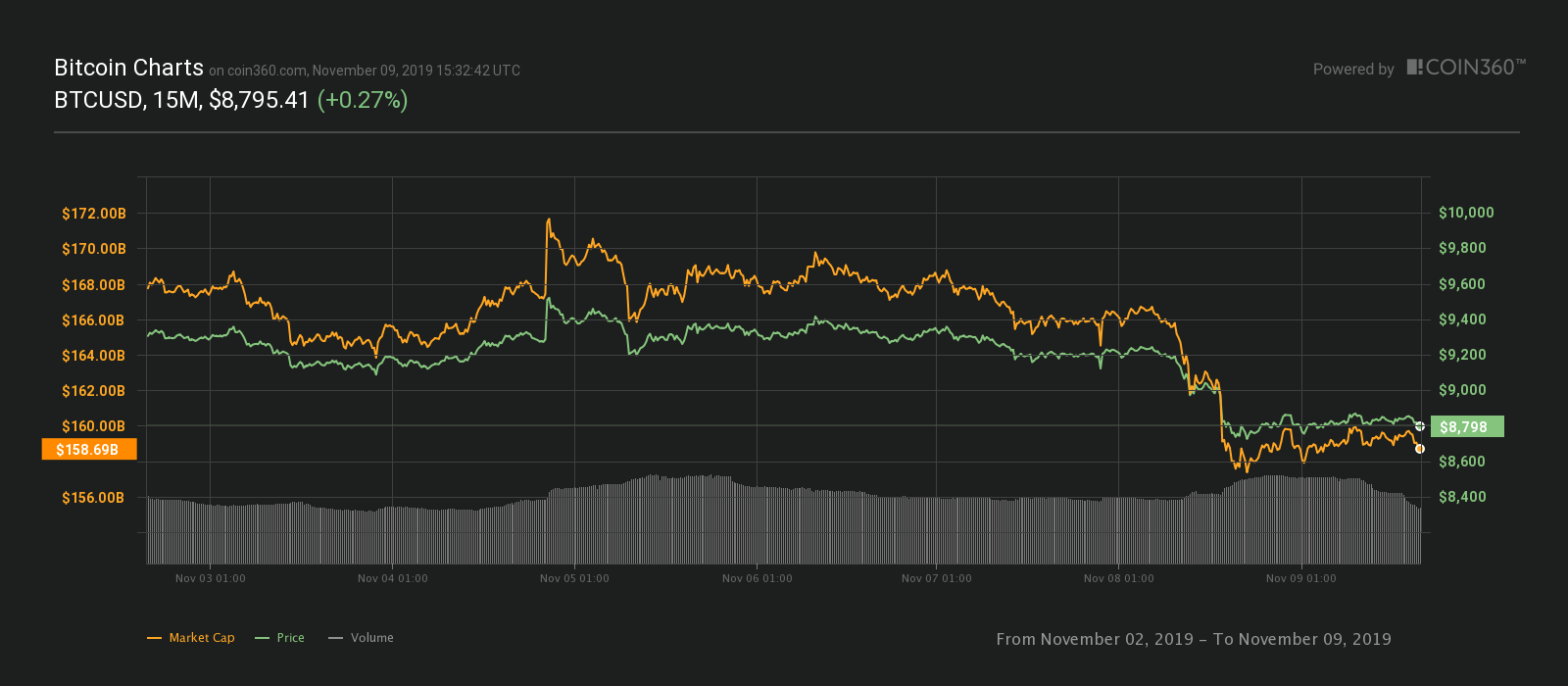Toggle the Price legend entry
Viewport: 1568px width, 686px height.
pyautogui.click(x=279, y=638)
